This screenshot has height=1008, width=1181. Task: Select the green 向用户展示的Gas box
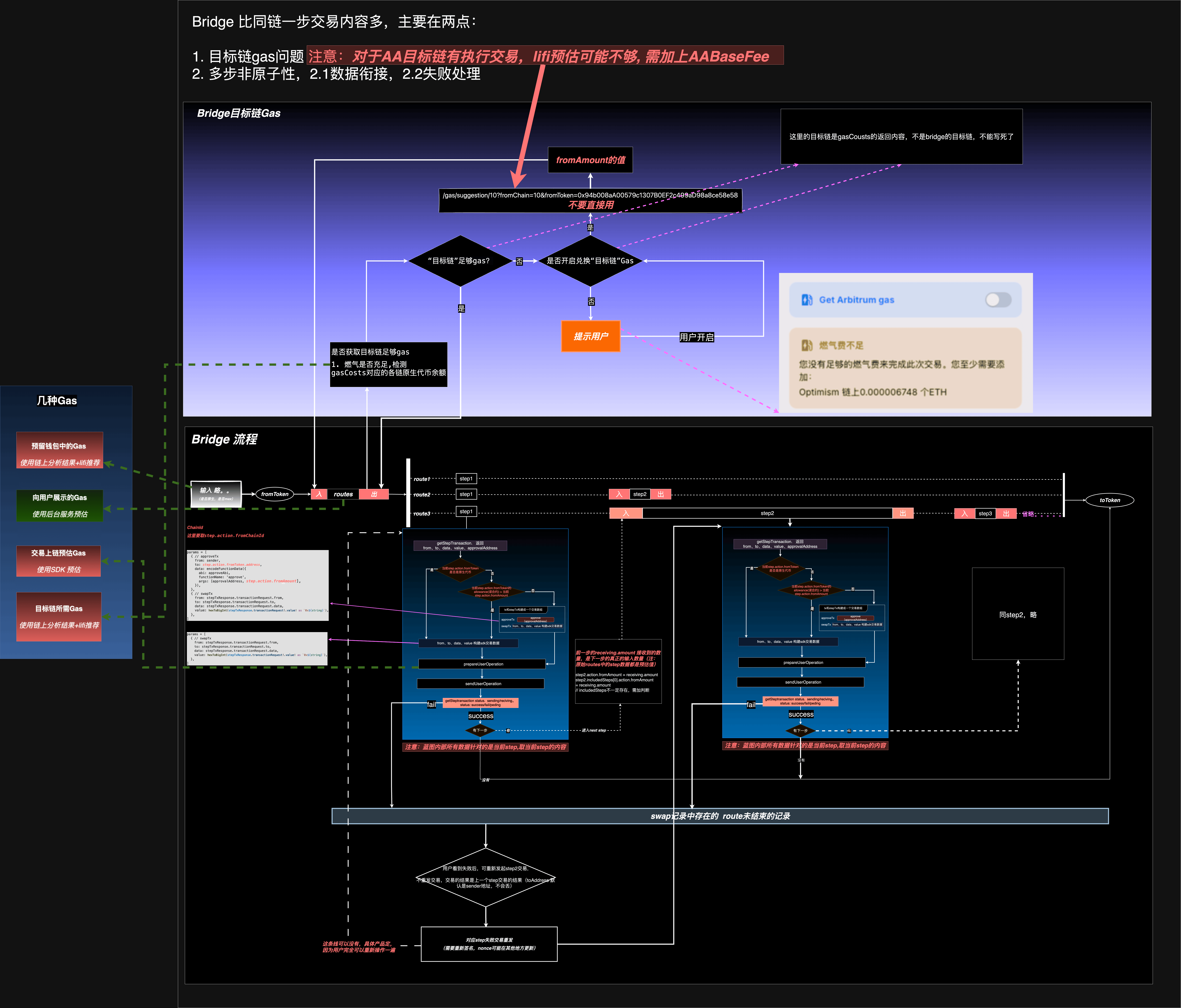click(x=60, y=506)
